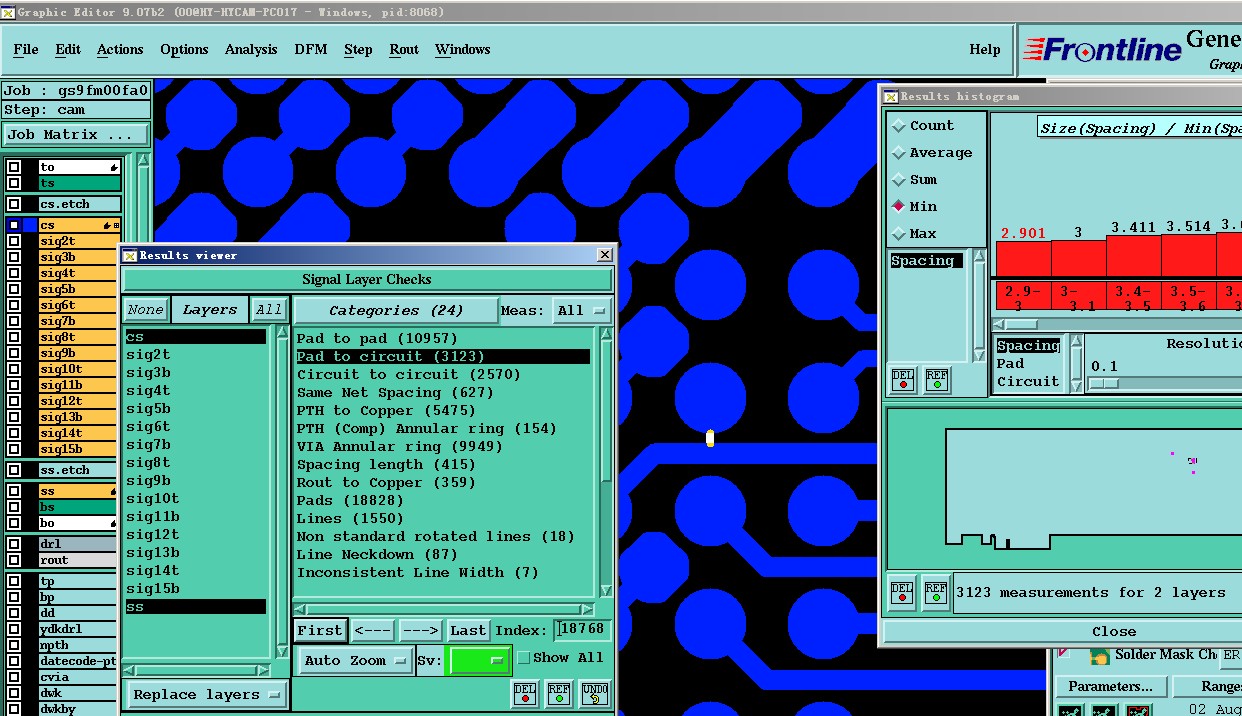This screenshot has height=716, width=1242.
Task: Click the categories list horizontal scrollbar
Action: 446,609
